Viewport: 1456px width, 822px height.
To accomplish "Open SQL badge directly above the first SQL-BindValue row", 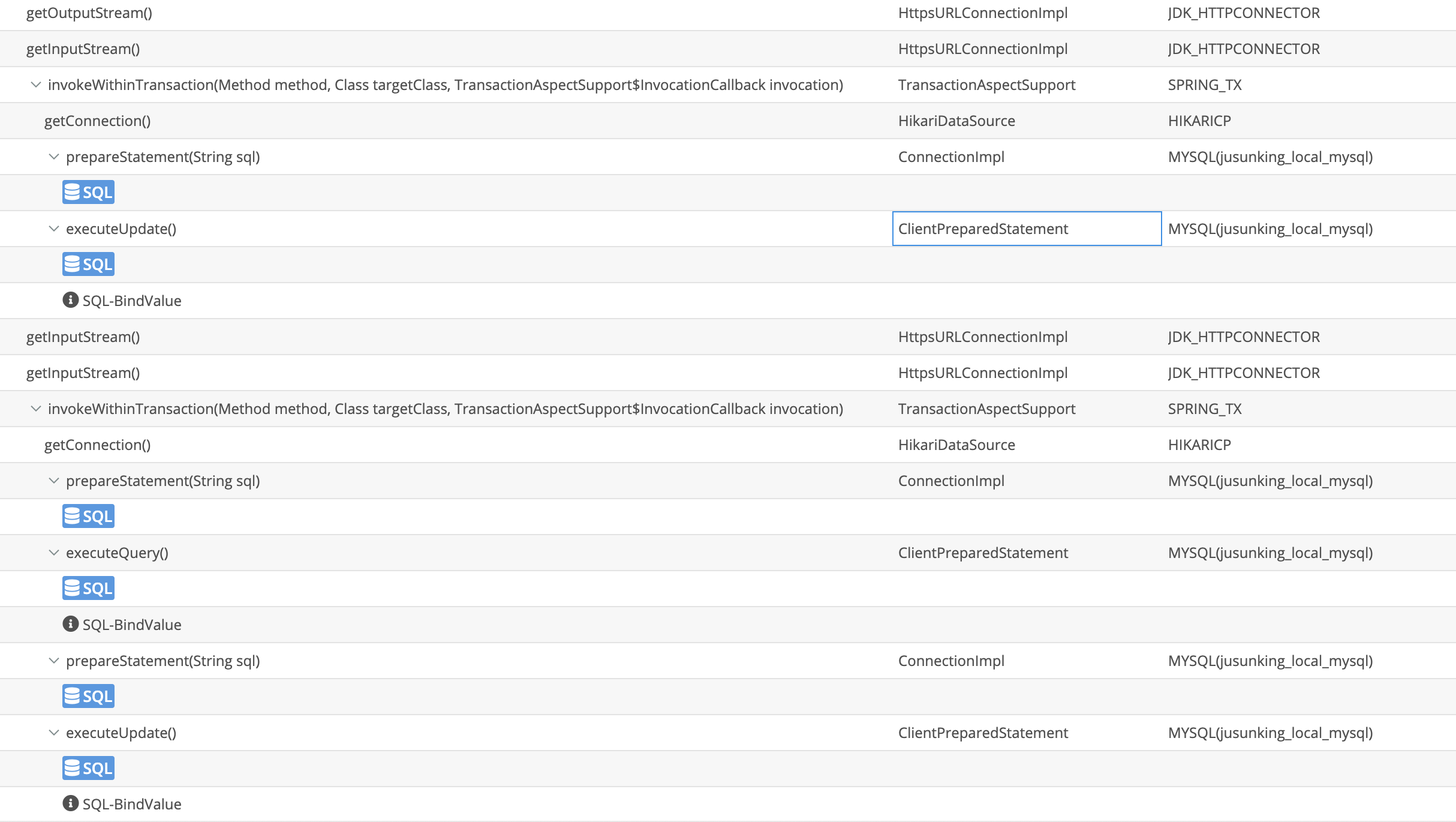I will [88, 264].
